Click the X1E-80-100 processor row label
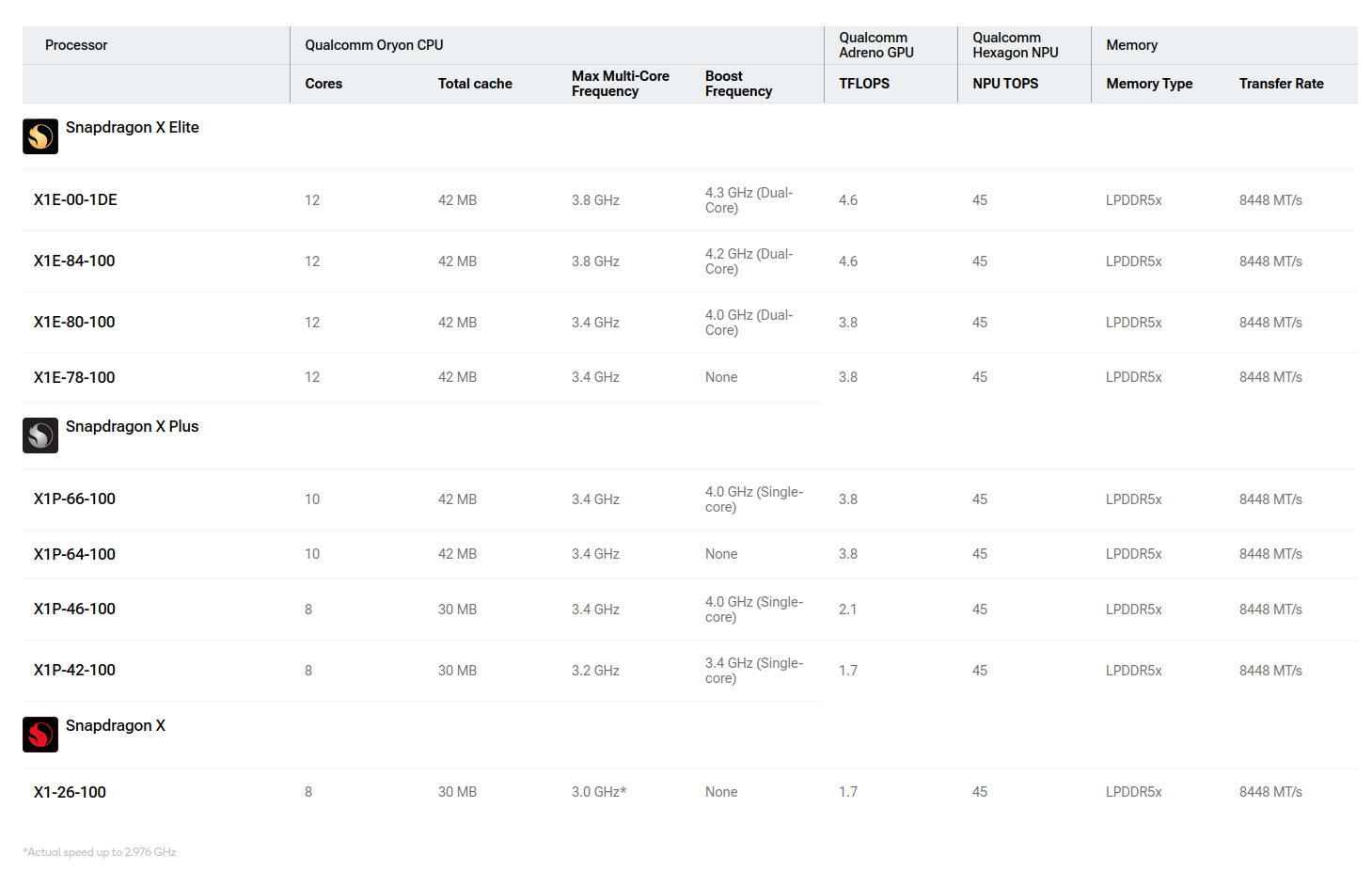The image size is (1372, 871). pyautogui.click(x=74, y=323)
